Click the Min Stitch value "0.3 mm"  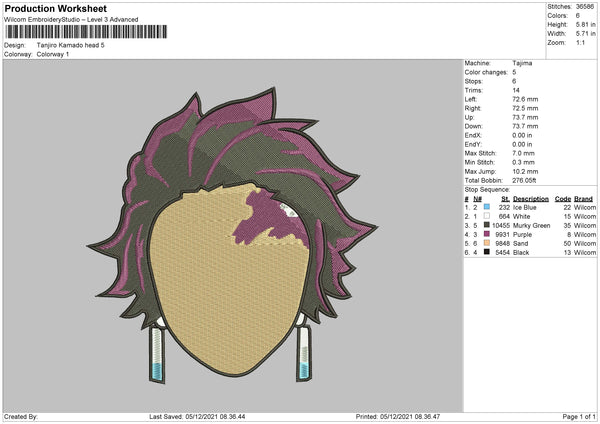(x=523, y=162)
